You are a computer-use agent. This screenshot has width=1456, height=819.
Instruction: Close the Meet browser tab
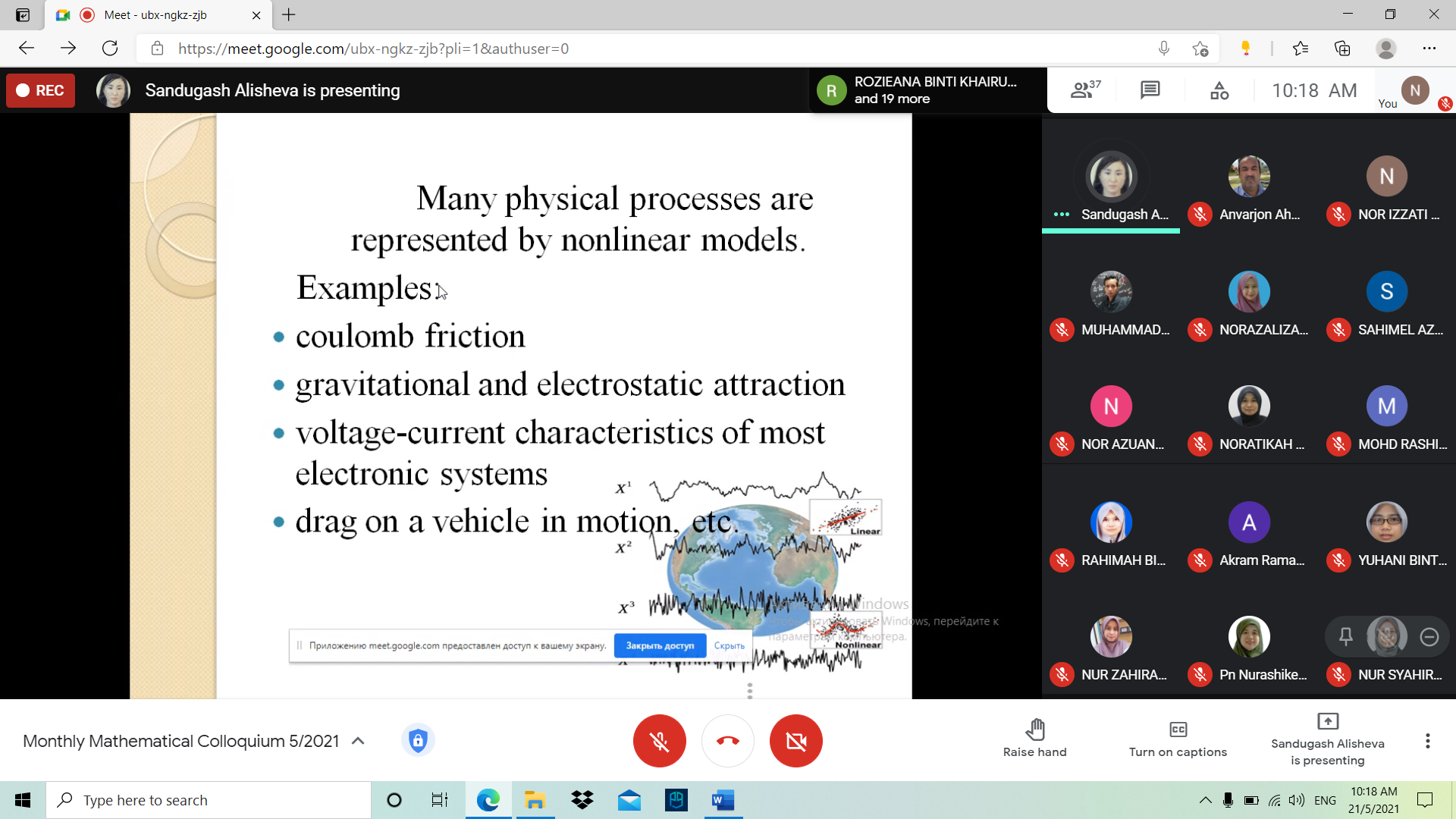point(256,15)
